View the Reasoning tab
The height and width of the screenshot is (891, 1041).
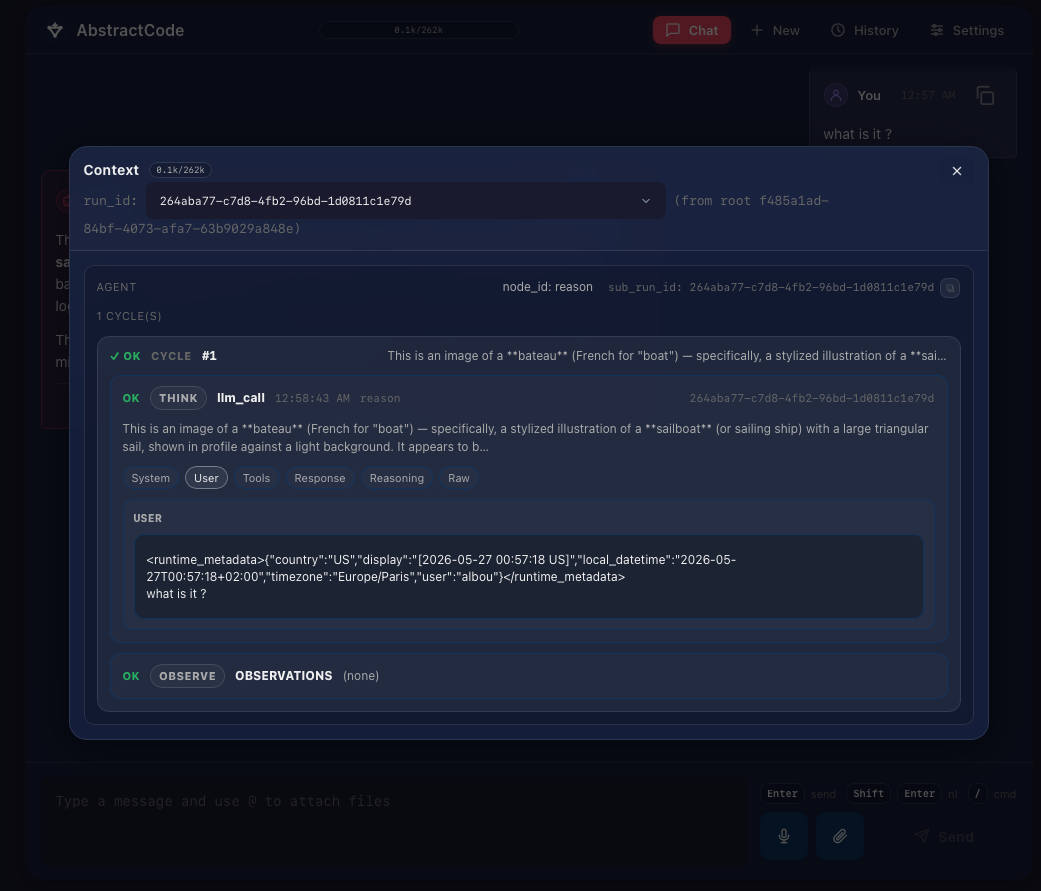pyautogui.click(x=397, y=478)
